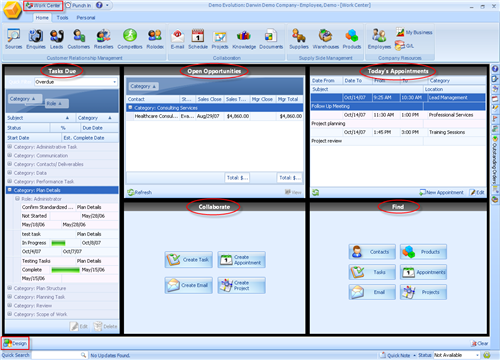Open Leads from the CRM group
Image resolution: width=500 pixels, height=360 pixels.
pyautogui.click(x=57, y=39)
